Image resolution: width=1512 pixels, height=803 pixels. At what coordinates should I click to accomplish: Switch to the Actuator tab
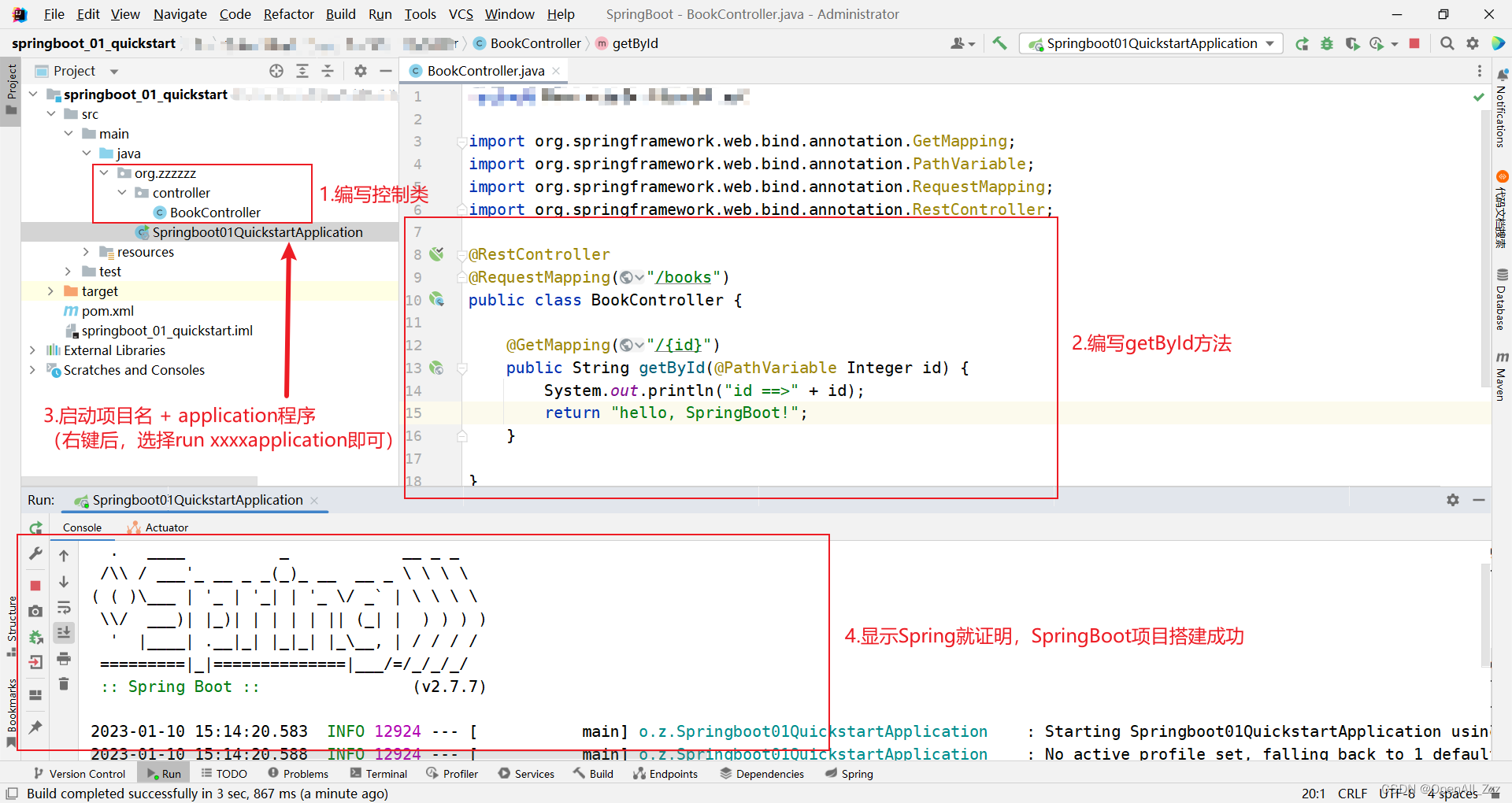[157, 527]
